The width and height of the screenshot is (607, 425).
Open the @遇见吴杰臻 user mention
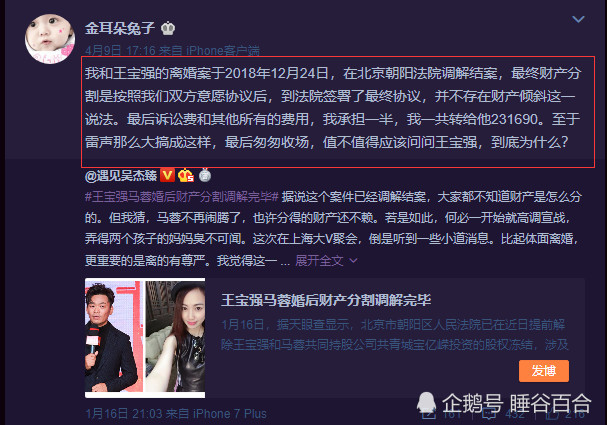coord(121,176)
